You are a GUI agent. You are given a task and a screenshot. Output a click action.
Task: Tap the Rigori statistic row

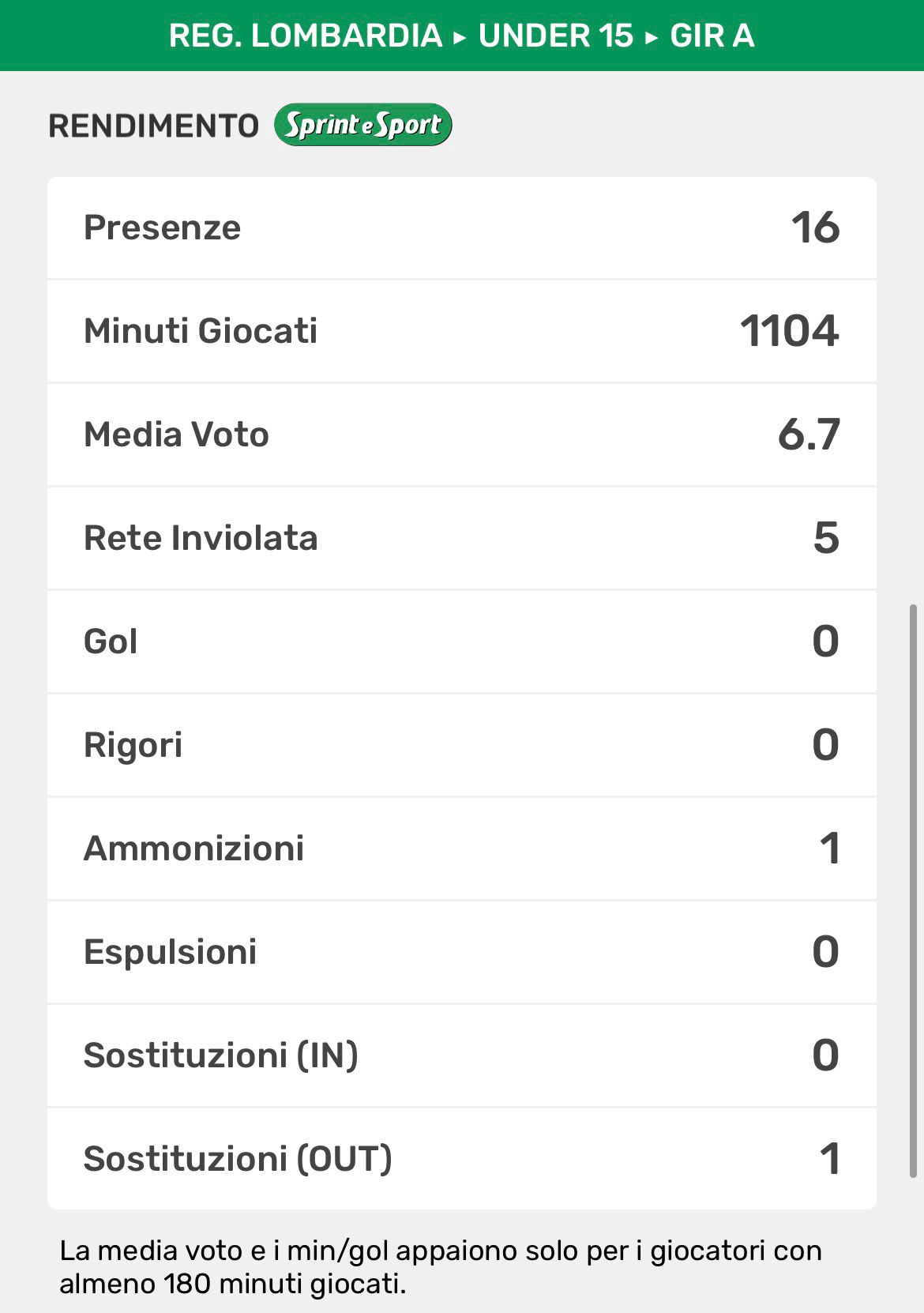pos(461,745)
